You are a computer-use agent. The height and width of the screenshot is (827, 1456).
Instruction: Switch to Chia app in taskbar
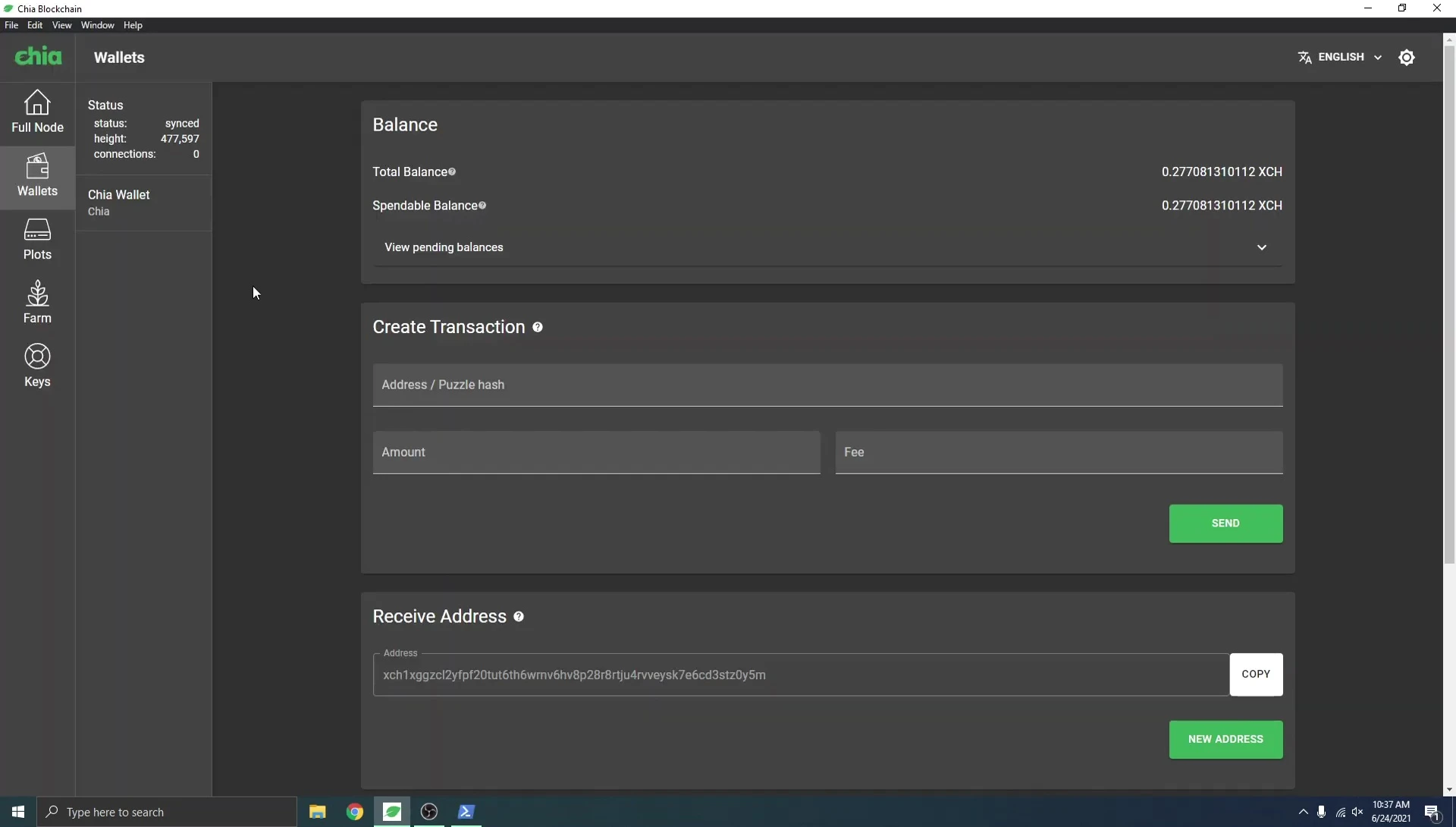pos(392,812)
